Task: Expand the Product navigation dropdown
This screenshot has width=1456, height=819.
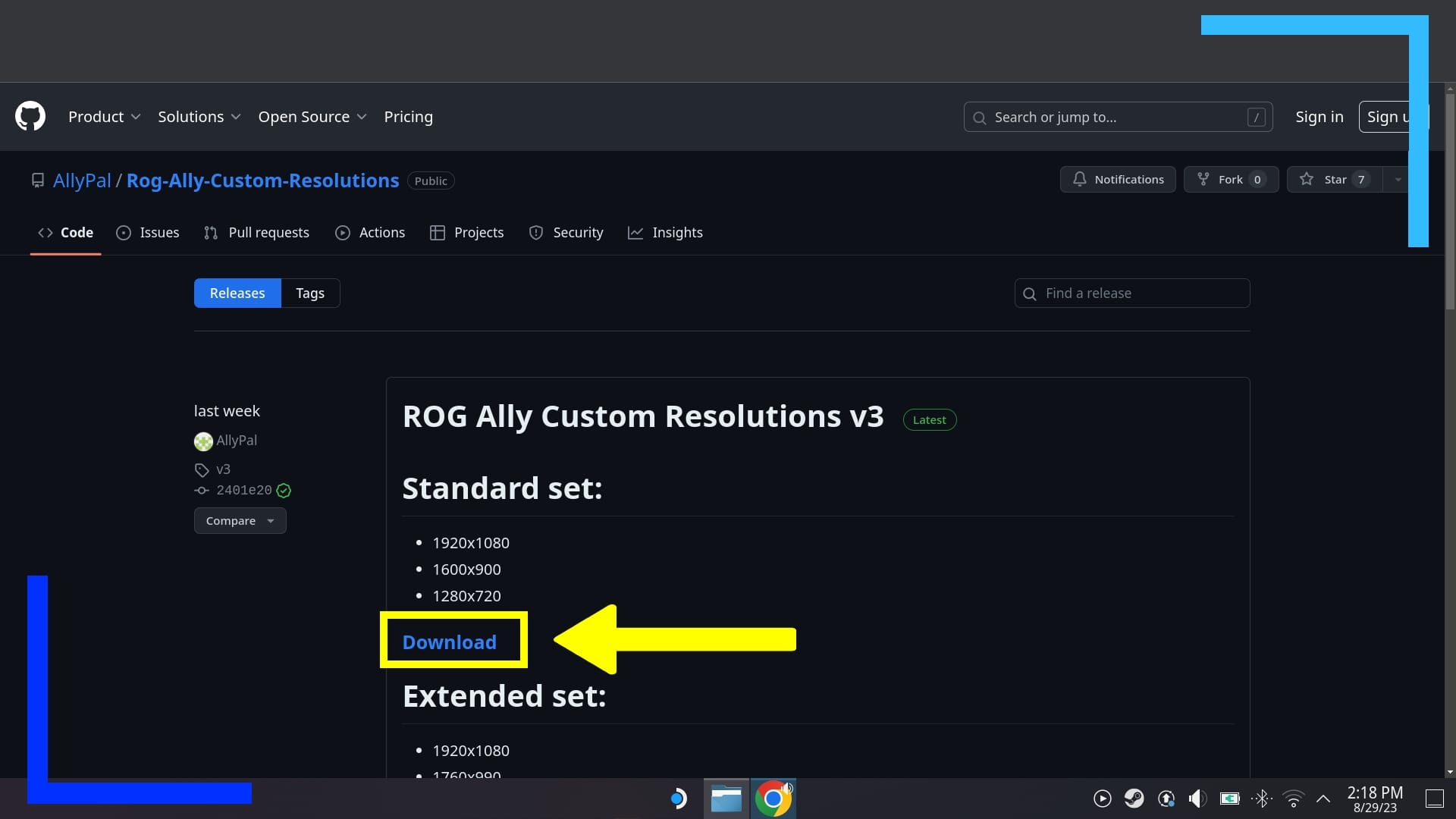Action: (x=105, y=117)
